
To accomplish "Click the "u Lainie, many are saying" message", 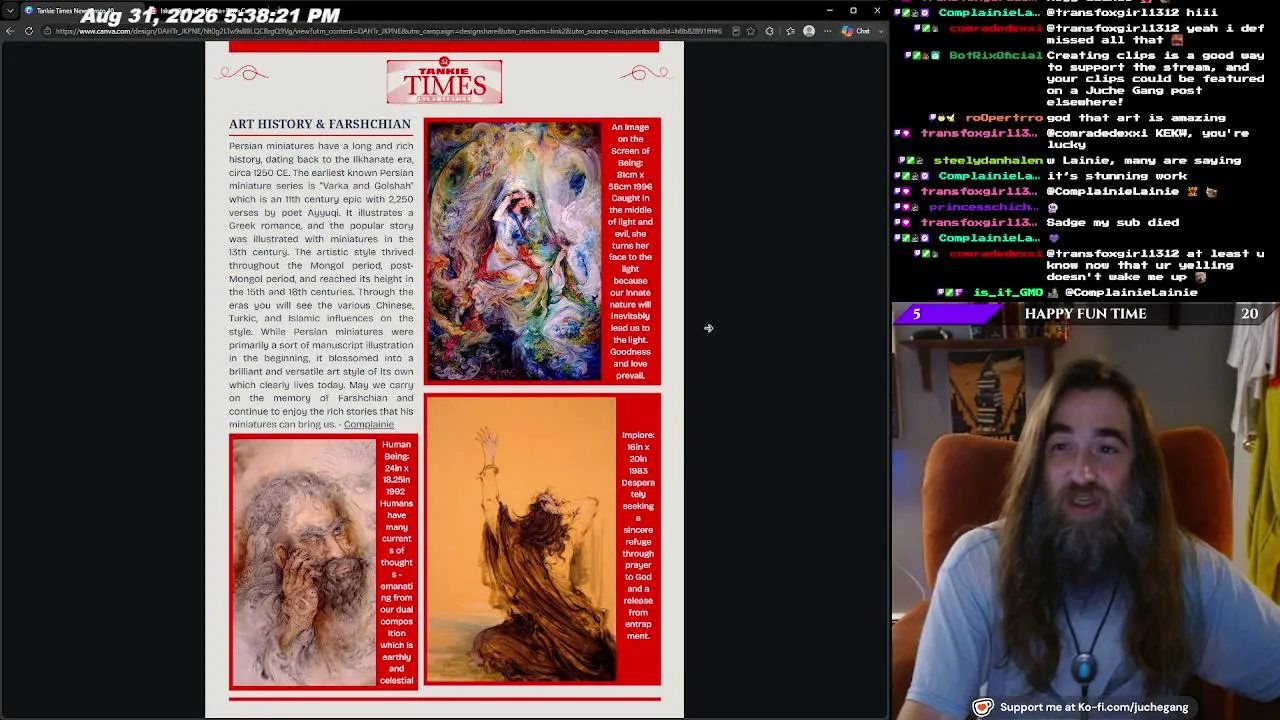I will coord(1143,160).
